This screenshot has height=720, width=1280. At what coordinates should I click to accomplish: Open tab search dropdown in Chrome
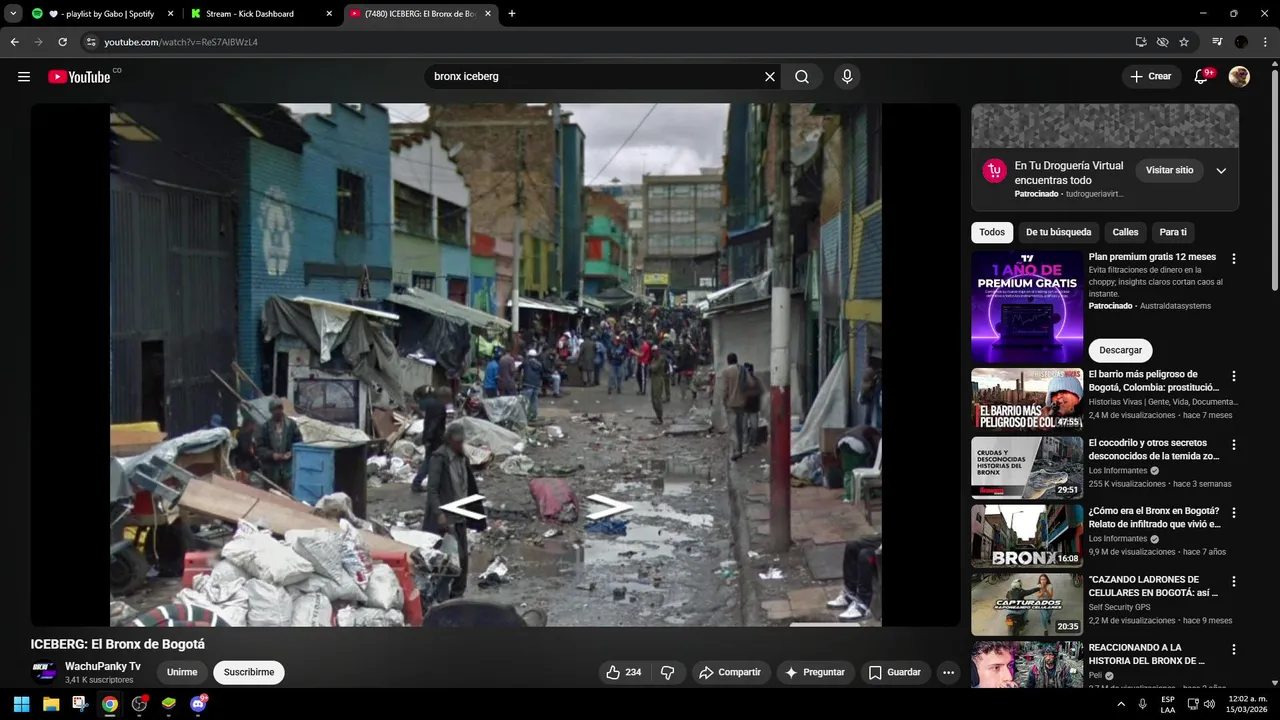coord(13,14)
